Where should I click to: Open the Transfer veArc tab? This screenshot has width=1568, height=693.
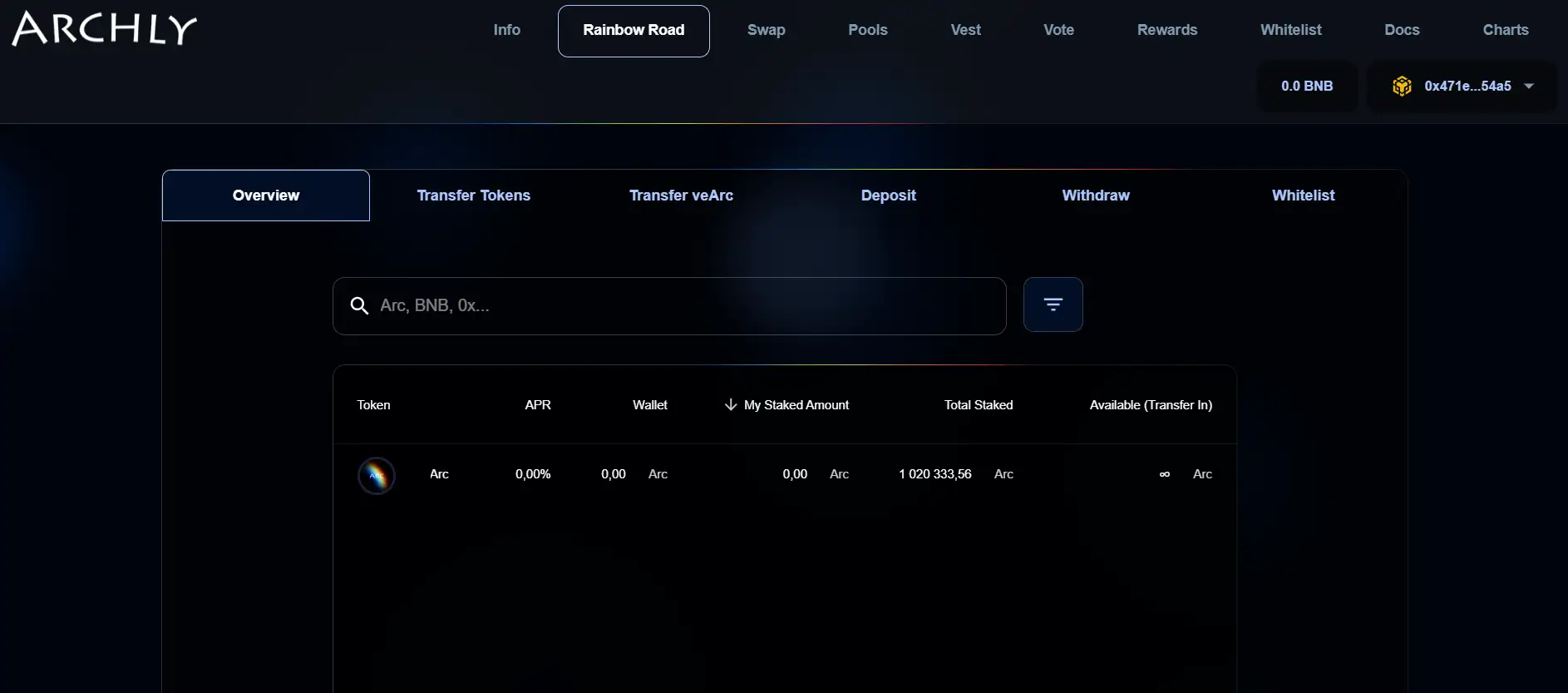[x=681, y=196]
